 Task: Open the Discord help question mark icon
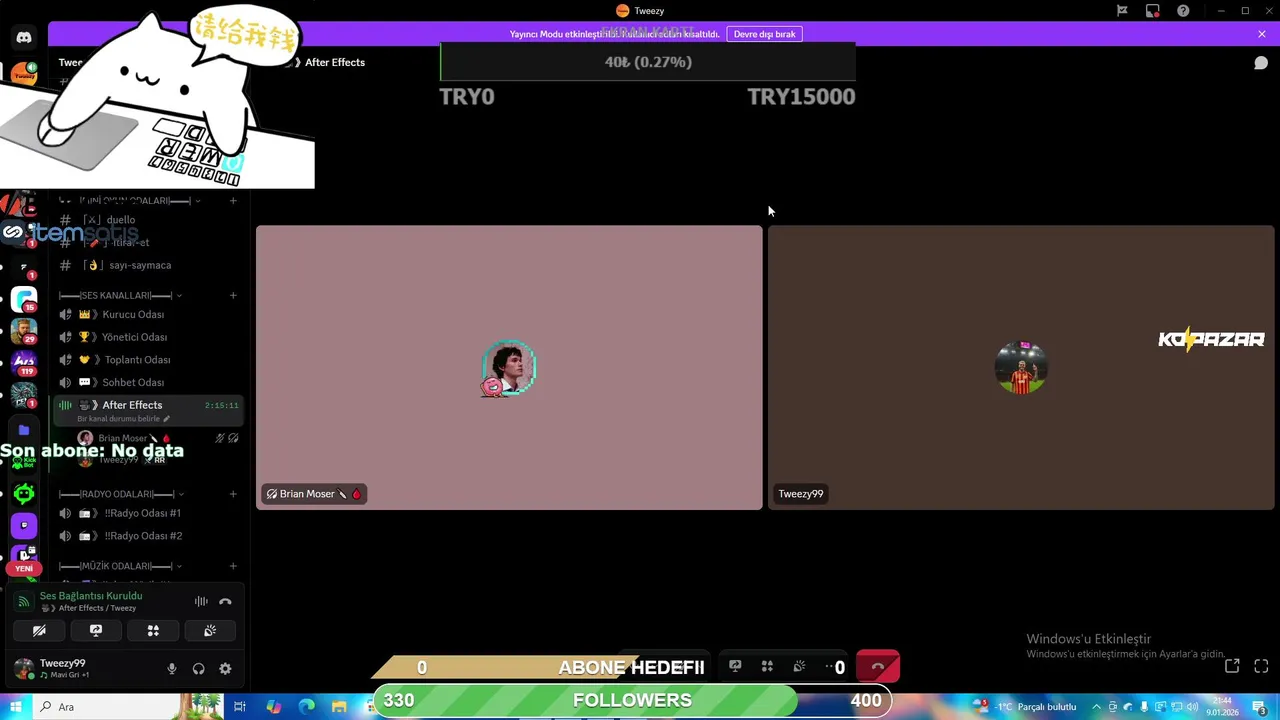pos(1183,11)
